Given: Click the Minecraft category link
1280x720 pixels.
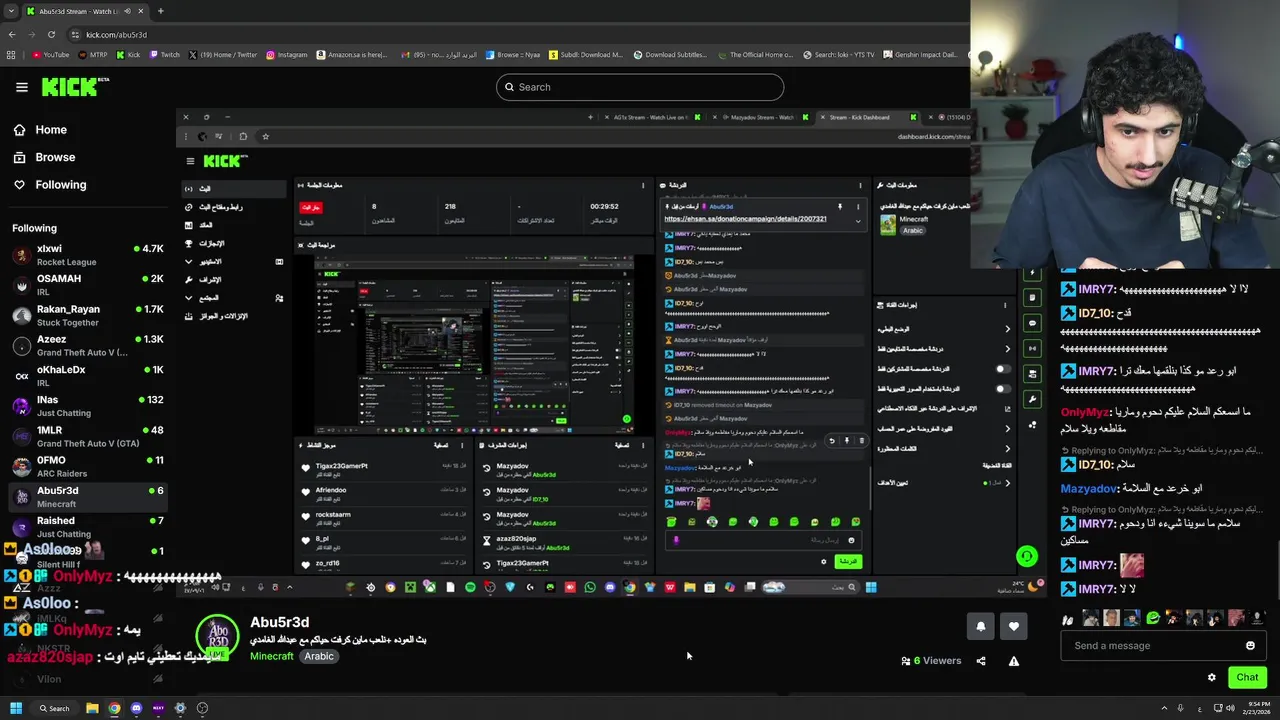Looking at the screenshot, I should [x=271, y=656].
